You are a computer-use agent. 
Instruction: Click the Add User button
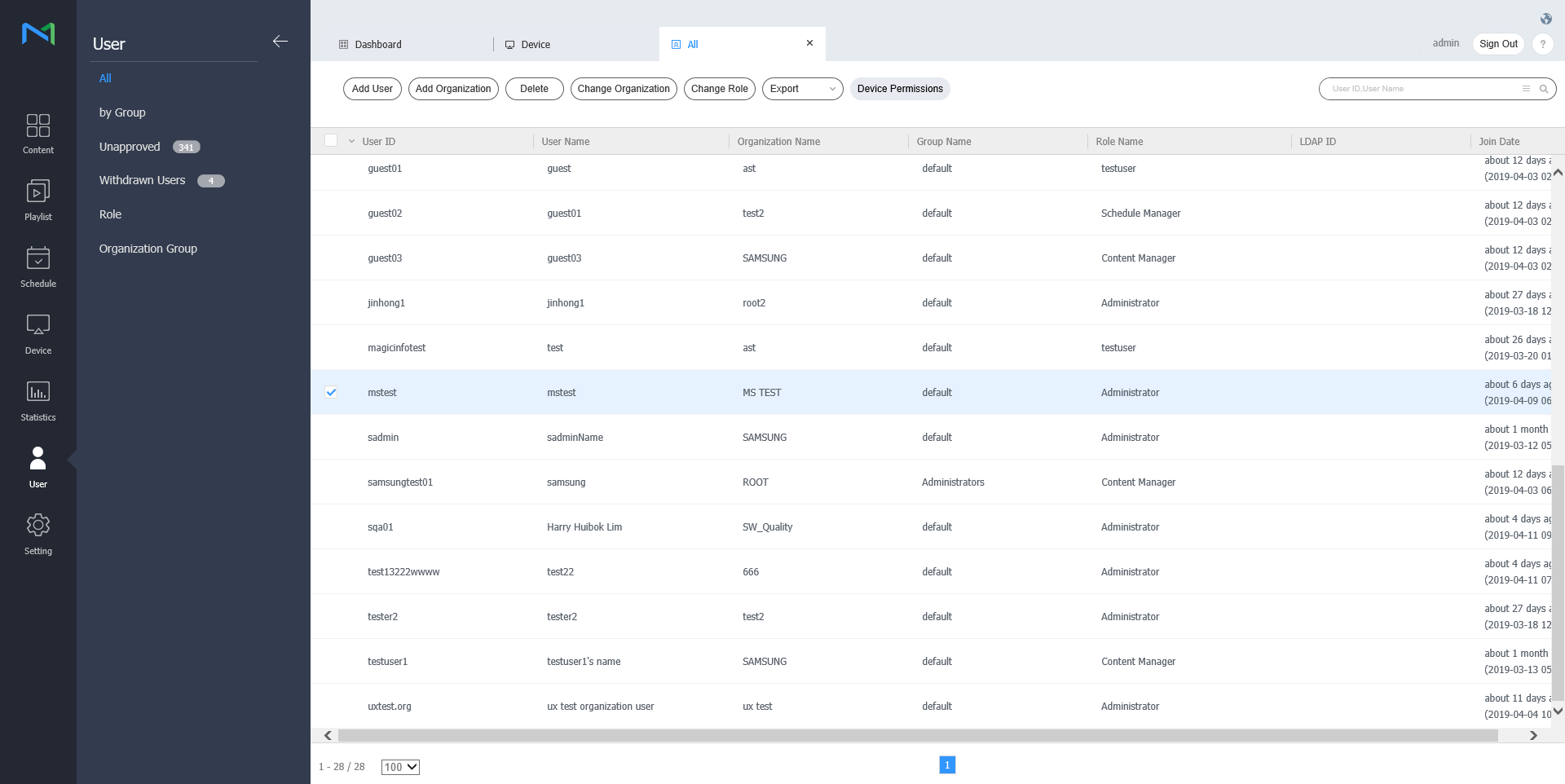(x=372, y=89)
